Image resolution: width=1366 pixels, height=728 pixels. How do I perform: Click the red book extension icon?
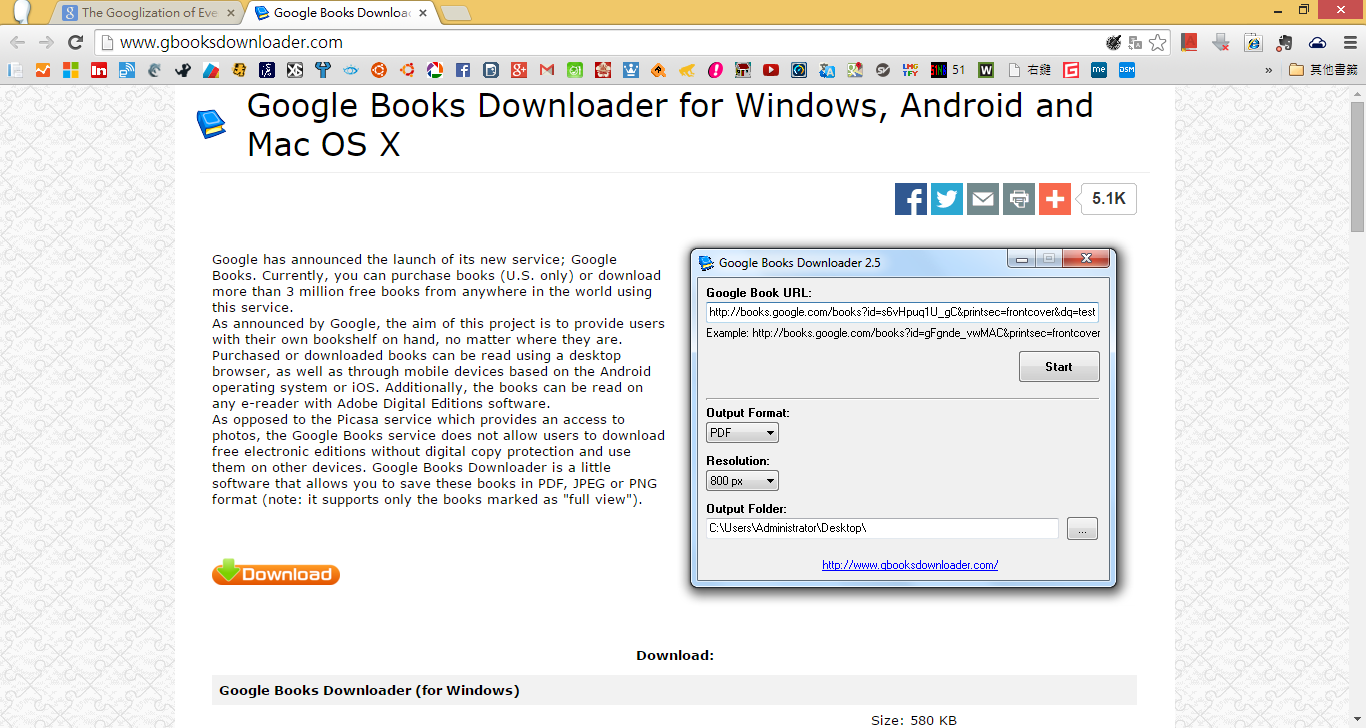click(1189, 42)
